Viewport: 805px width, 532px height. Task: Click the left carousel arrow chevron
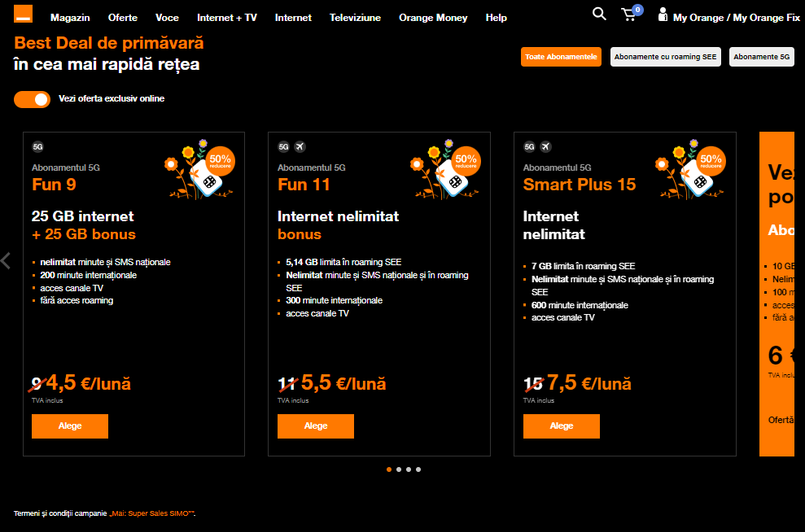pyautogui.click(x=6, y=261)
